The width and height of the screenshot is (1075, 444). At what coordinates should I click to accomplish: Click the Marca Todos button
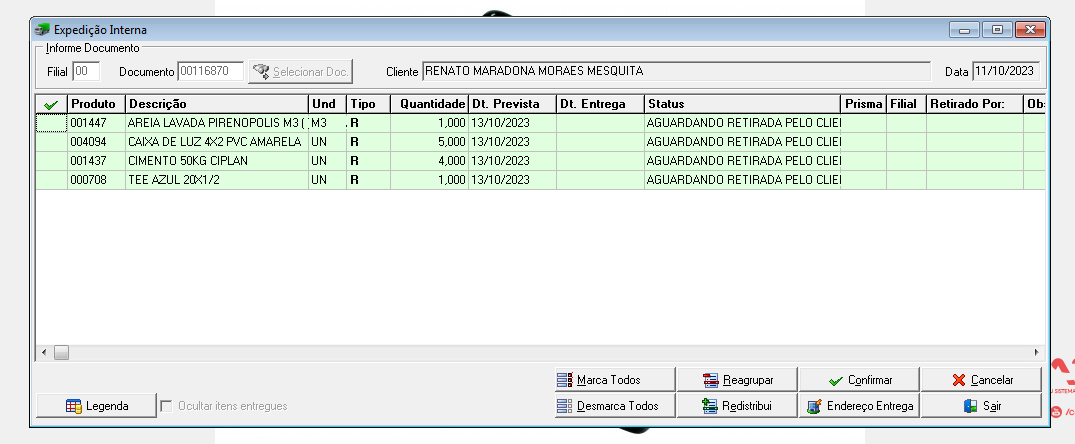tap(615, 380)
